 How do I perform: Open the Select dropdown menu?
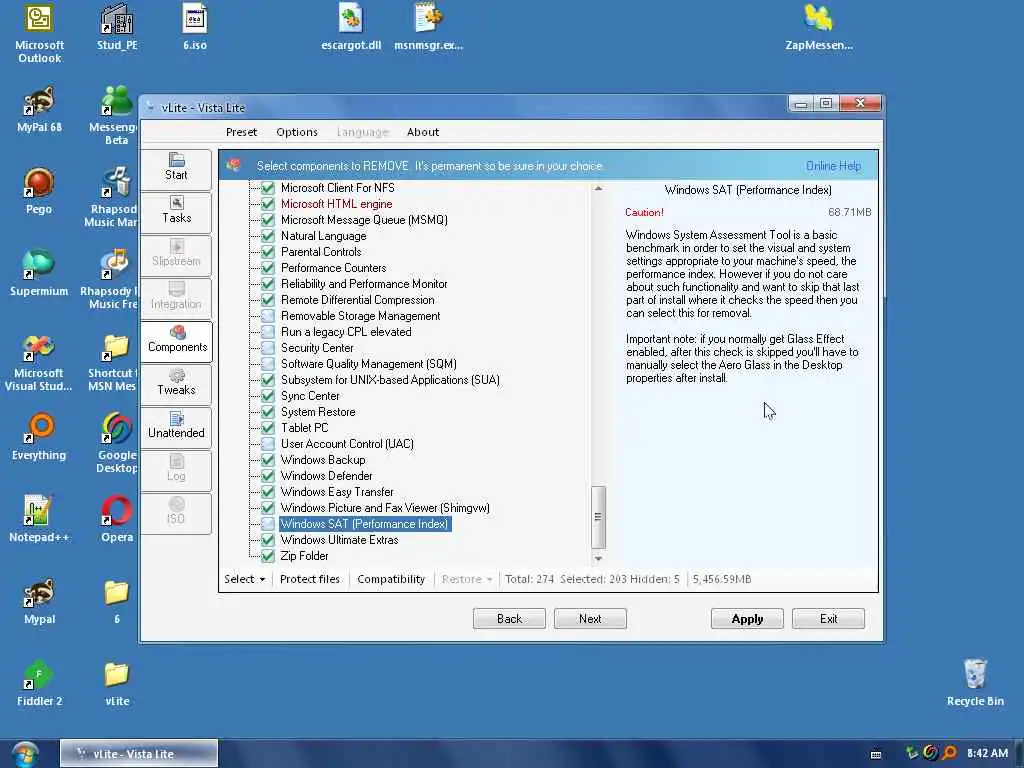pos(245,579)
